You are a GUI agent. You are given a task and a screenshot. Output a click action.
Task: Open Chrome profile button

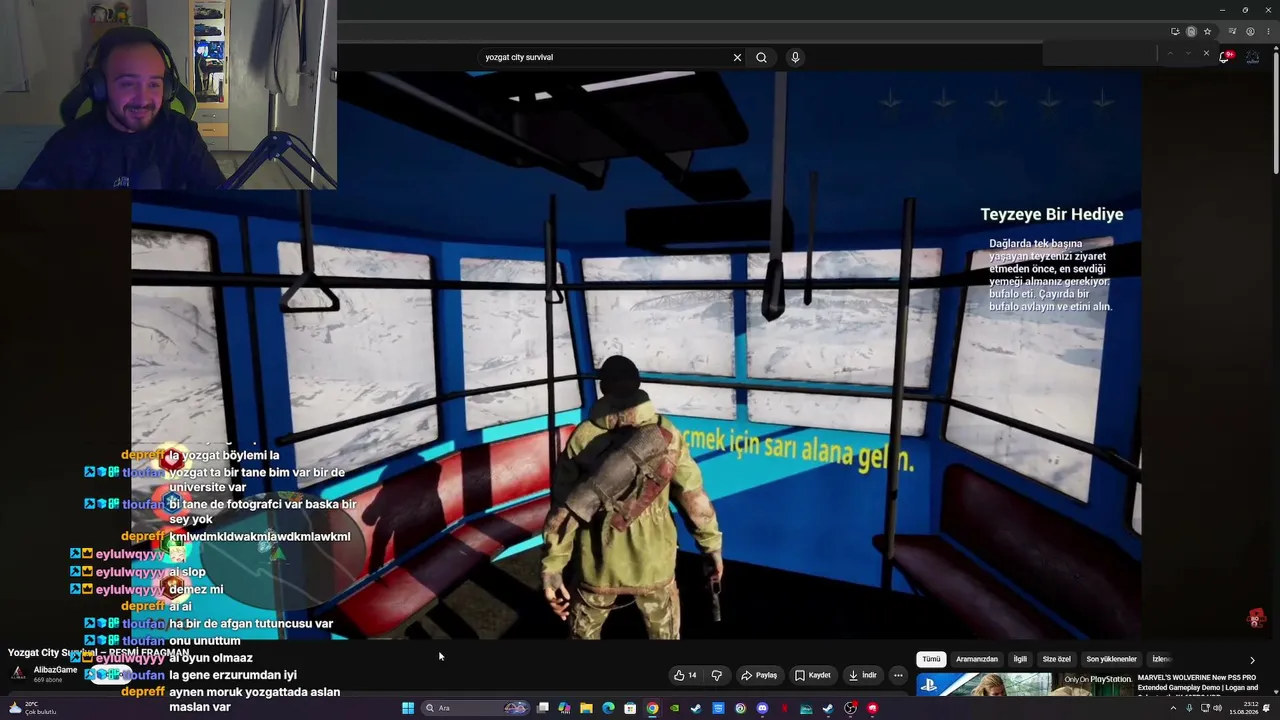pyautogui.click(x=1250, y=31)
